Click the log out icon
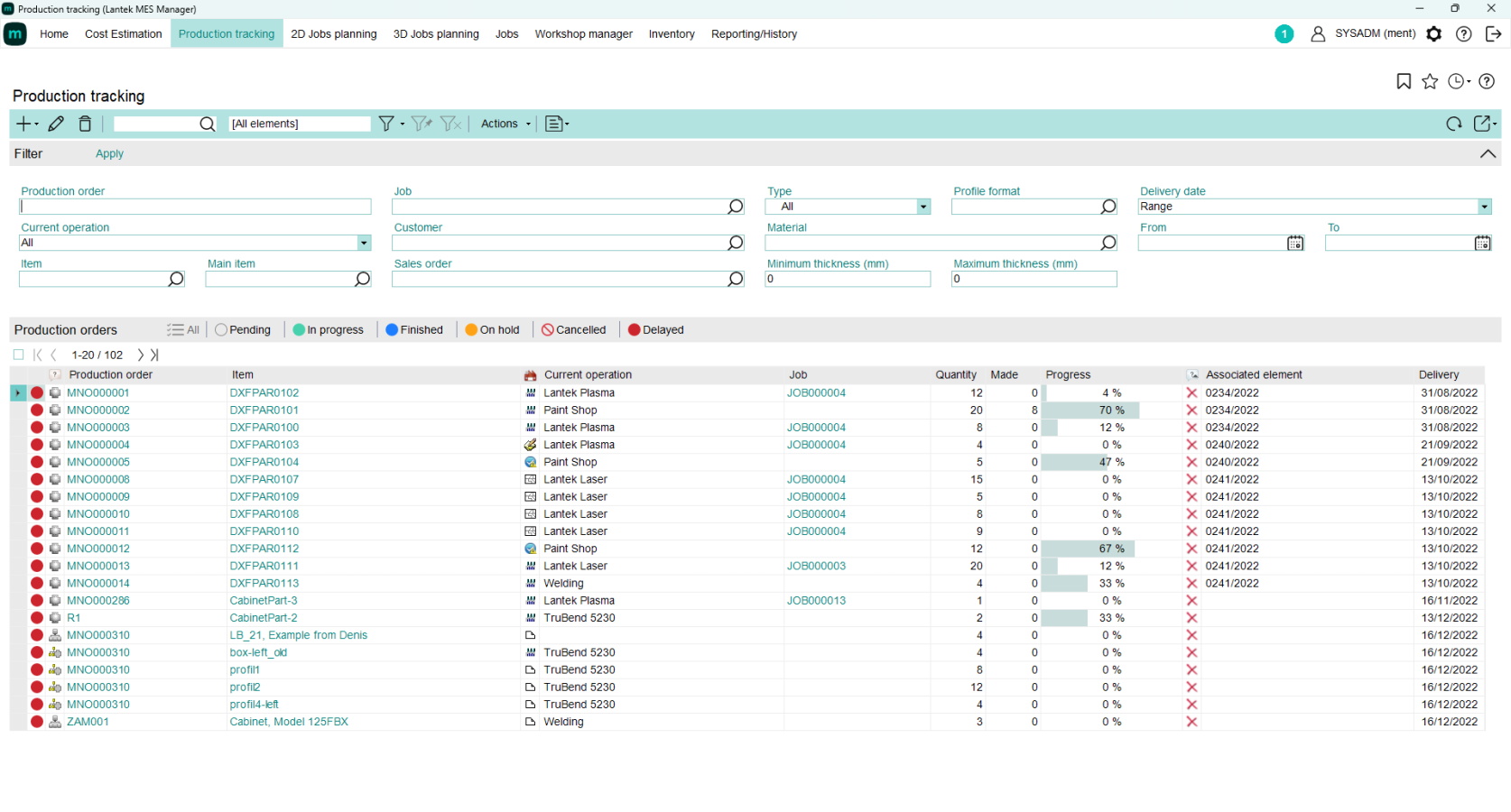 1493,34
